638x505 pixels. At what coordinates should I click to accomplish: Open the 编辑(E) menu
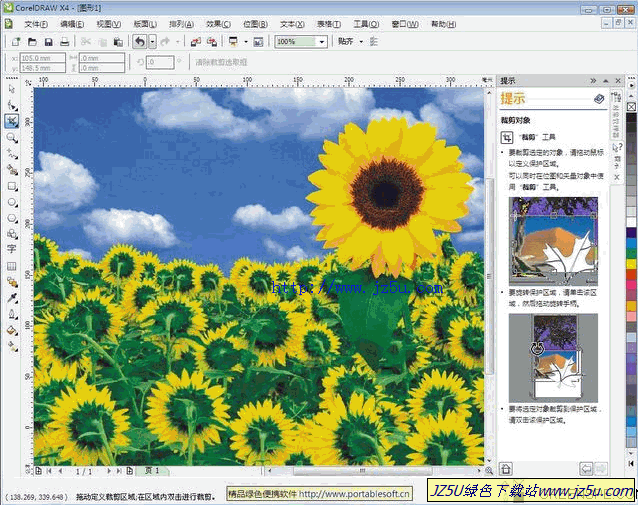tap(72, 24)
